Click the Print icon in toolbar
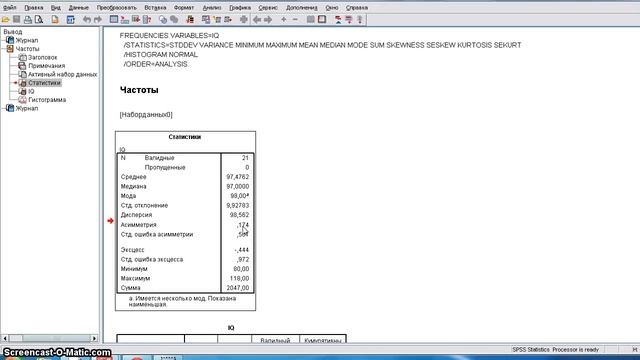The image size is (640, 360). [x=28, y=19]
